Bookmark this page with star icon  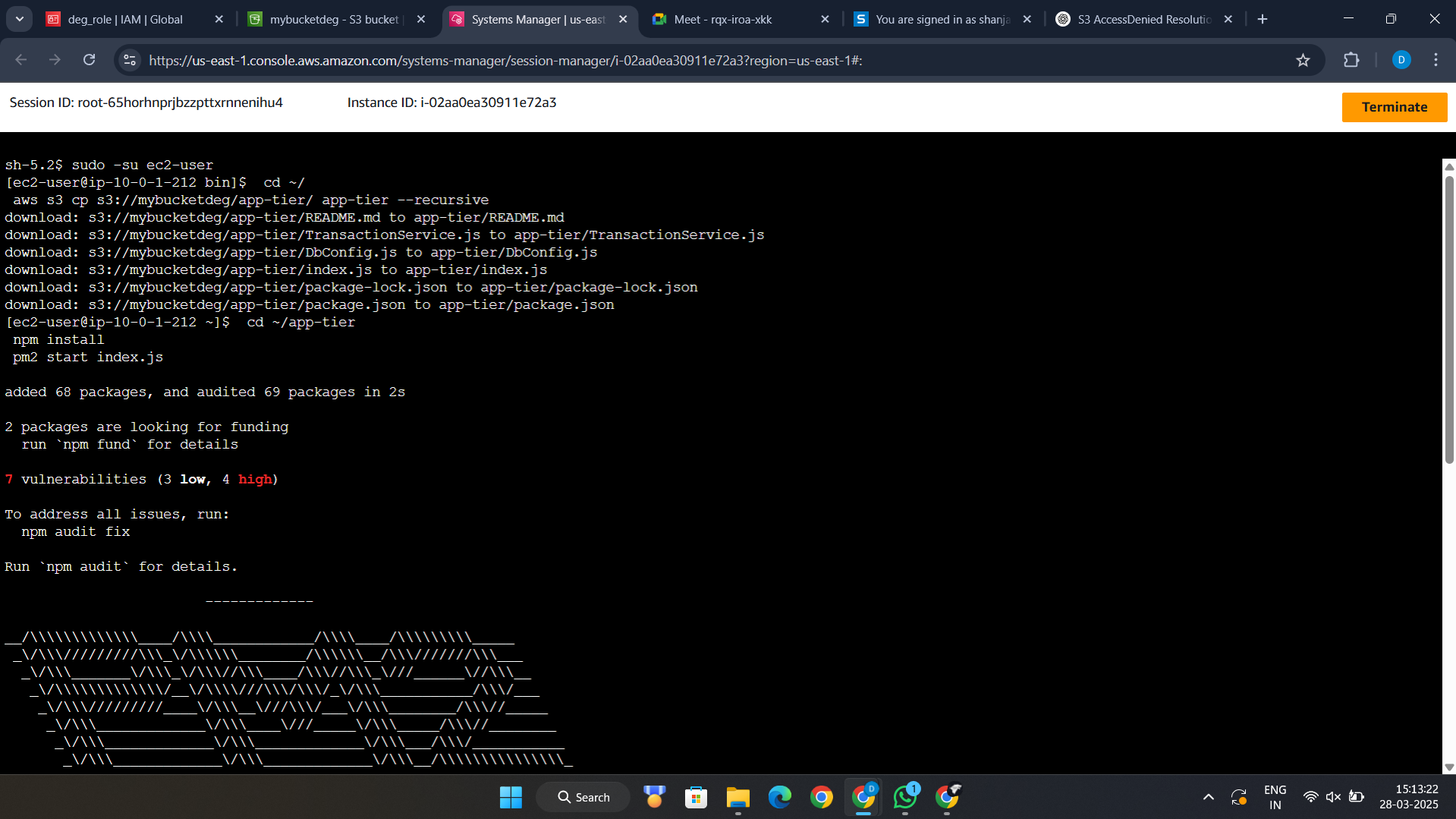pos(1303,60)
